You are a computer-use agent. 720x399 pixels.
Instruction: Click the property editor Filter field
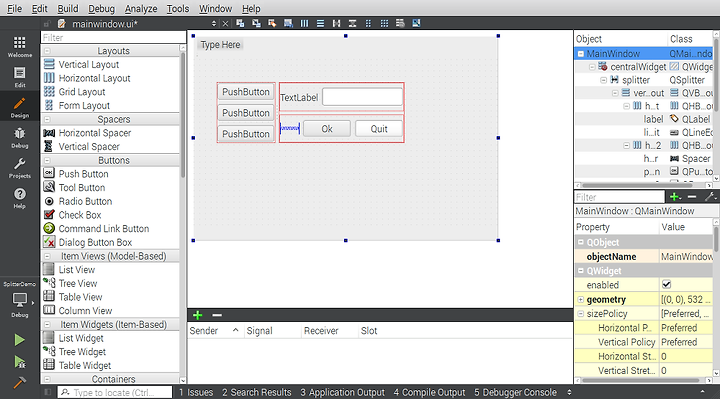pyautogui.click(x=619, y=197)
